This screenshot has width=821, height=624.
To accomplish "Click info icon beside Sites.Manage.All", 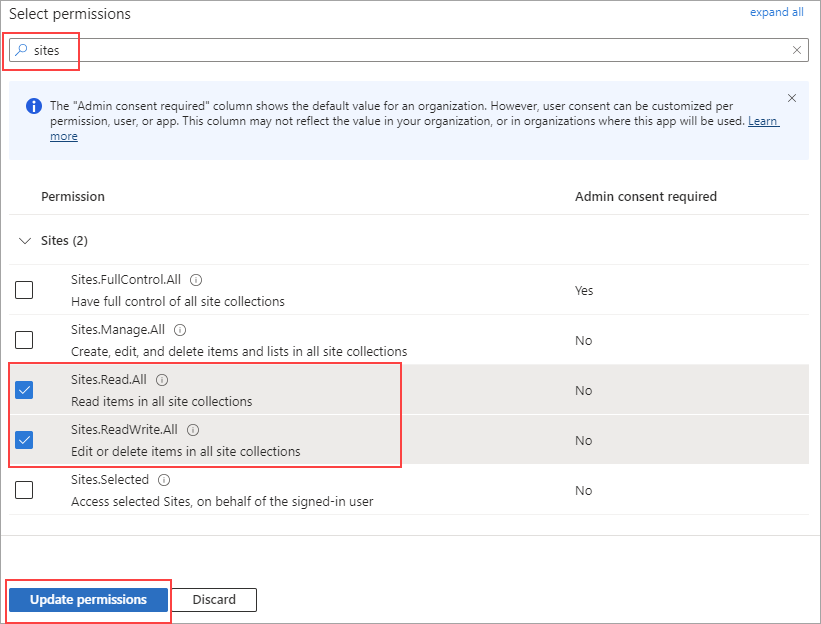I will 180,330.
